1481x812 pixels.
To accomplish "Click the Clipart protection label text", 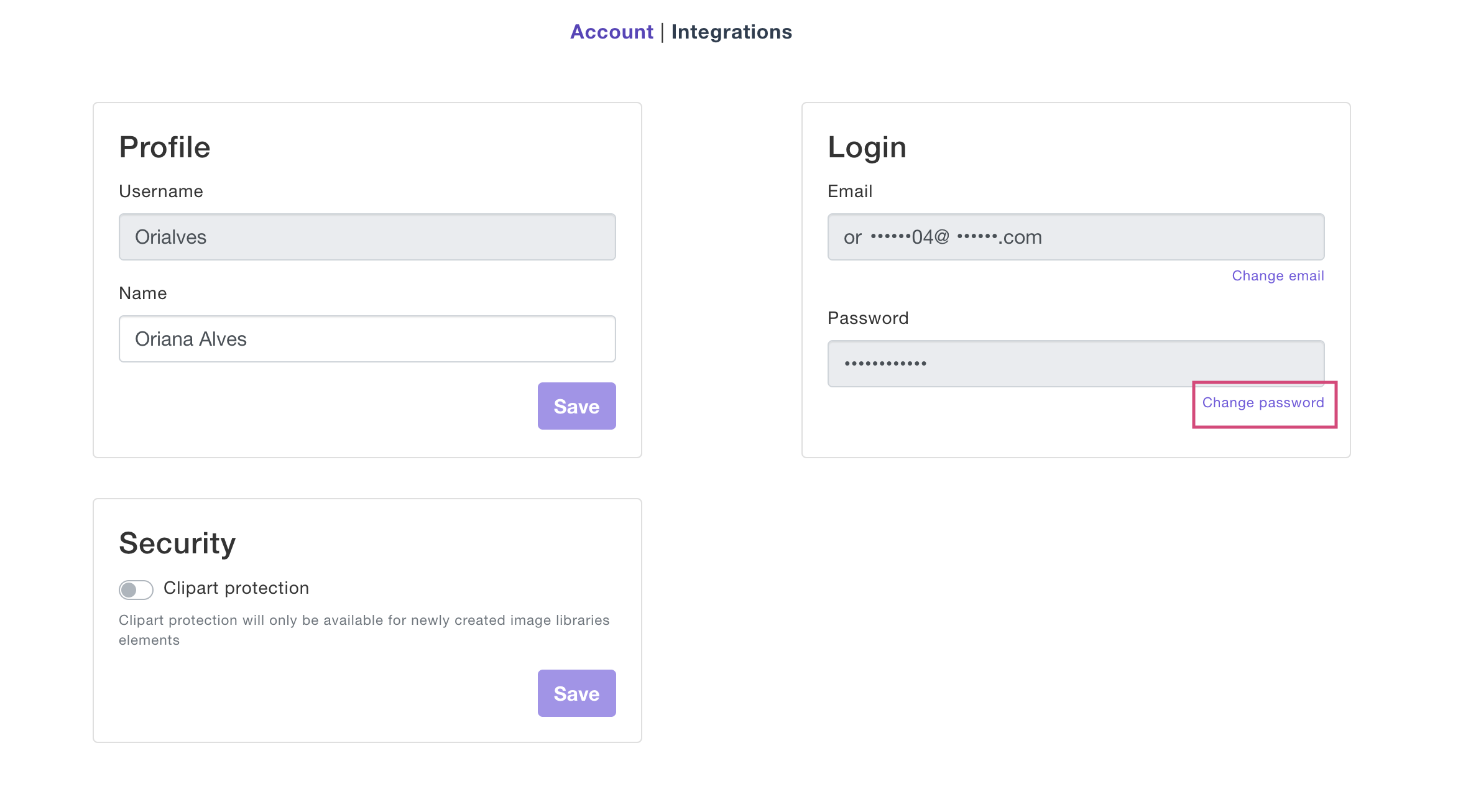I will pos(236,588).
